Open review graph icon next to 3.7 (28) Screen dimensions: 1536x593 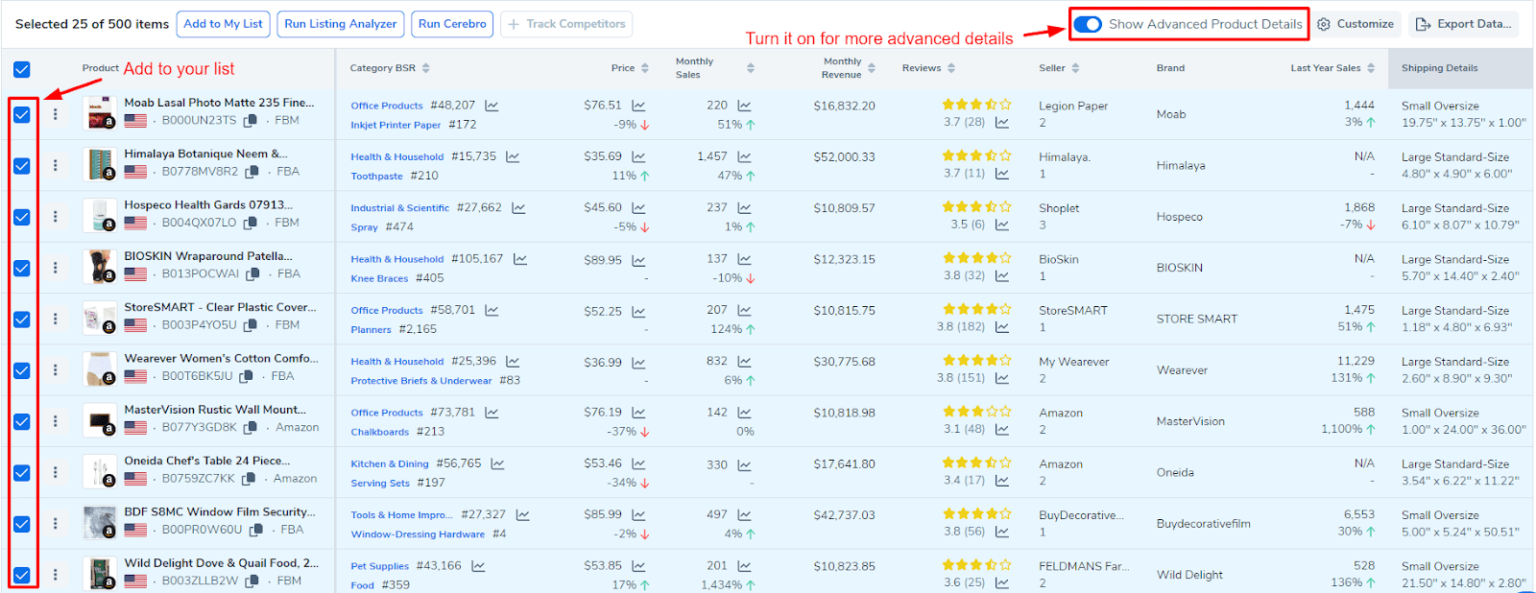(1002, 123)
